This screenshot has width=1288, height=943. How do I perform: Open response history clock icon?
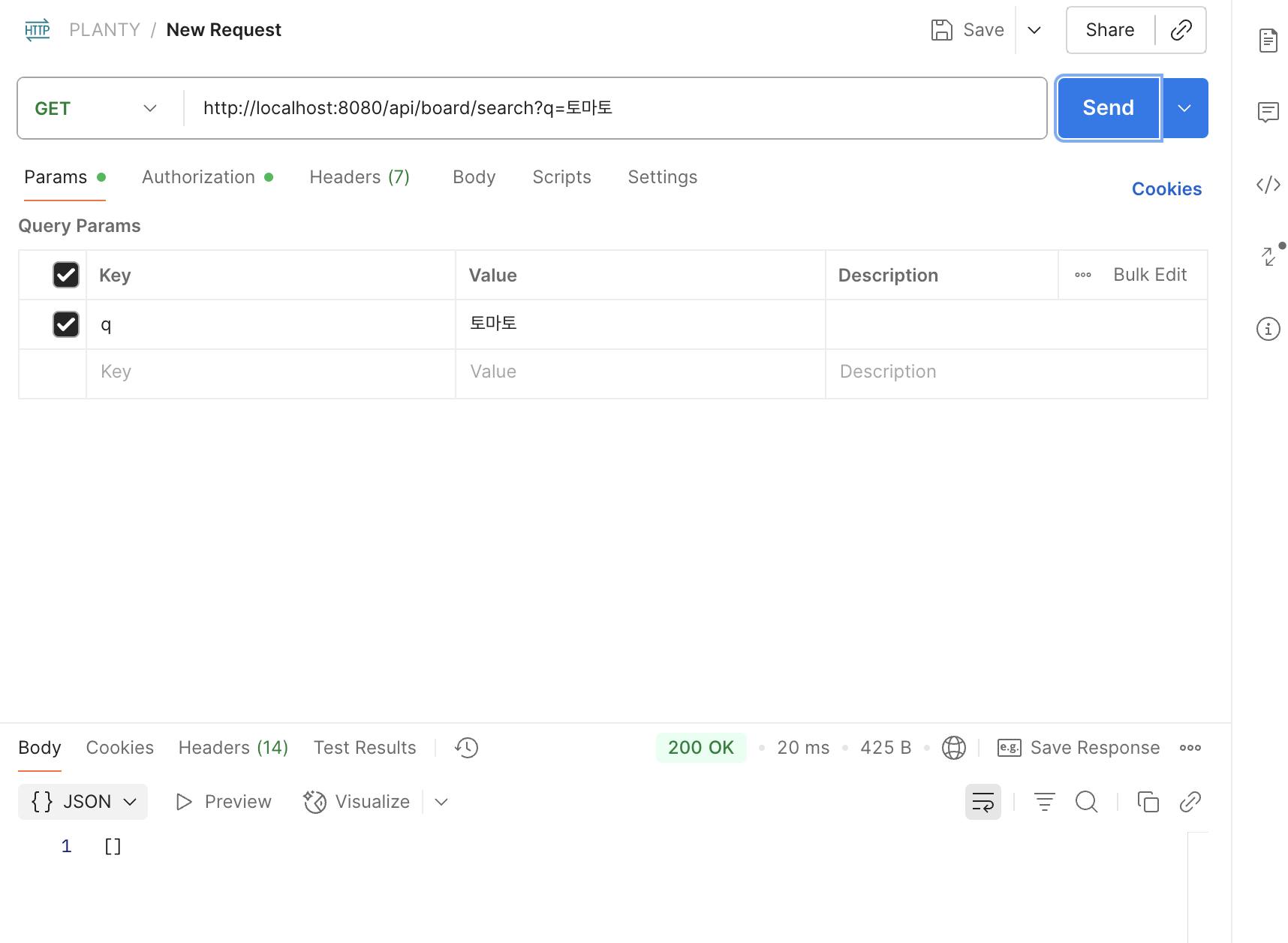466,748
